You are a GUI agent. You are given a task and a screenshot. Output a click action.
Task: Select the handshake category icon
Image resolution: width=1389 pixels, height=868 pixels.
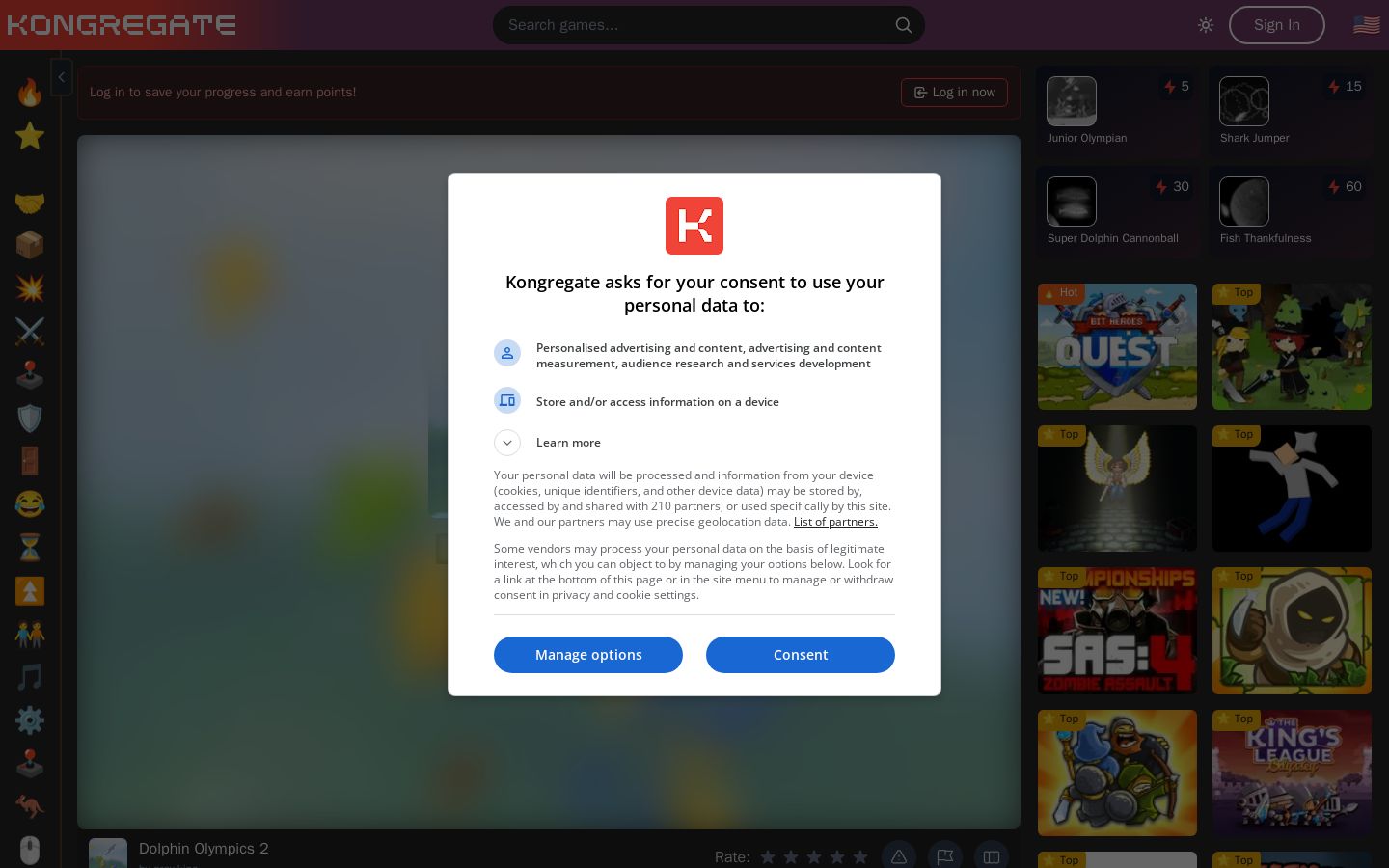[x=30, y=203]
